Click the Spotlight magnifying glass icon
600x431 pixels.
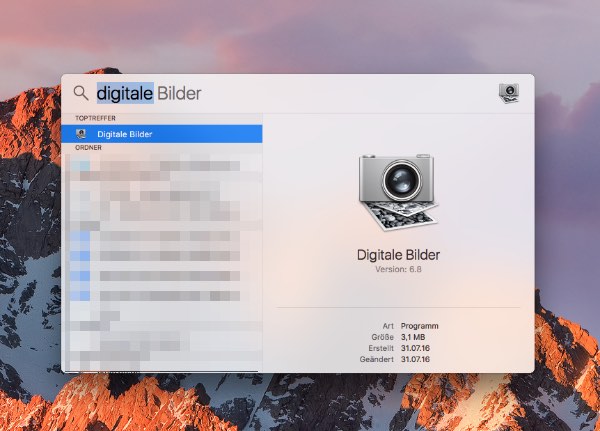coord(81,93)
